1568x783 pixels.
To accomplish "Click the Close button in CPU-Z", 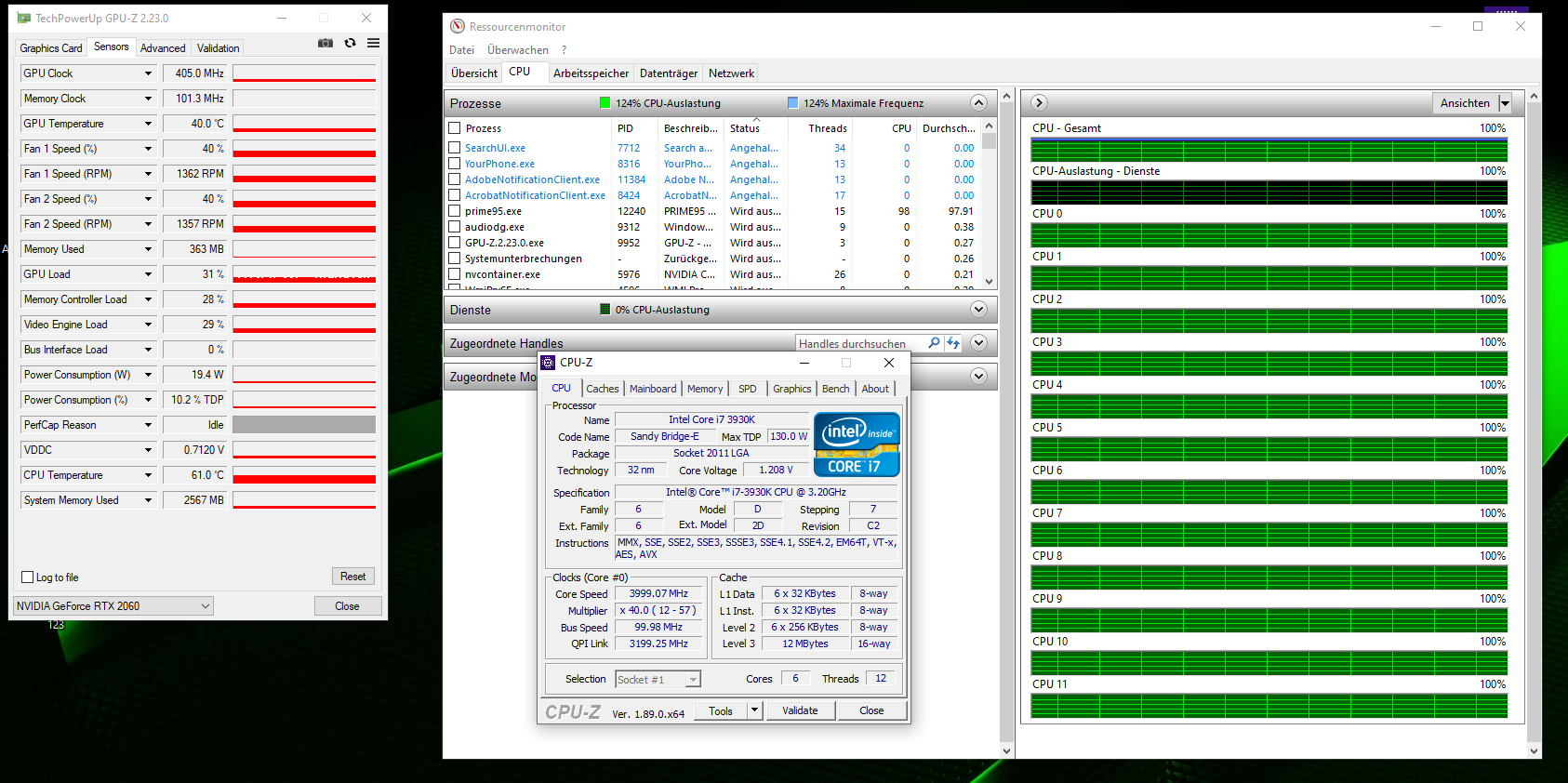I will click(x=871, y=710).
